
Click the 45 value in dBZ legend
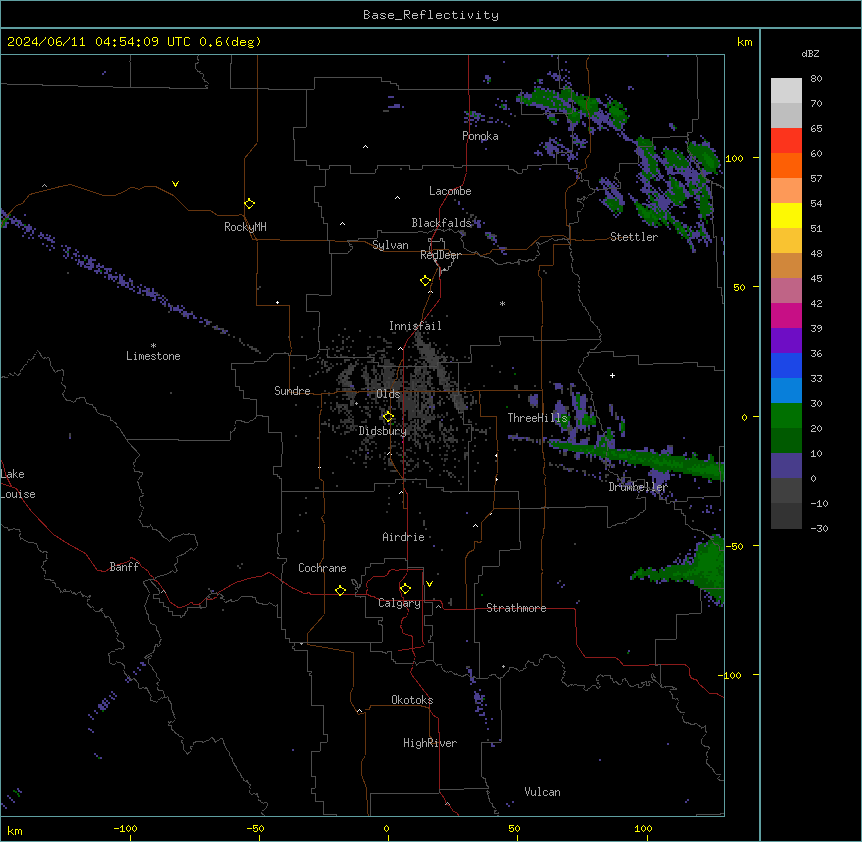[816, 279]
